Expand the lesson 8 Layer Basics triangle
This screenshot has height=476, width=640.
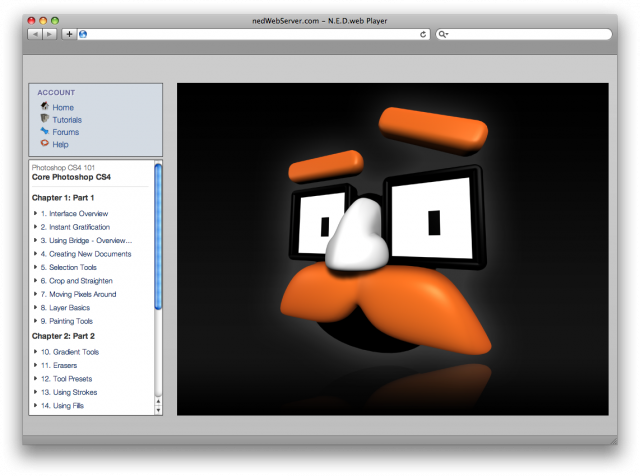(x=36, y=307)
